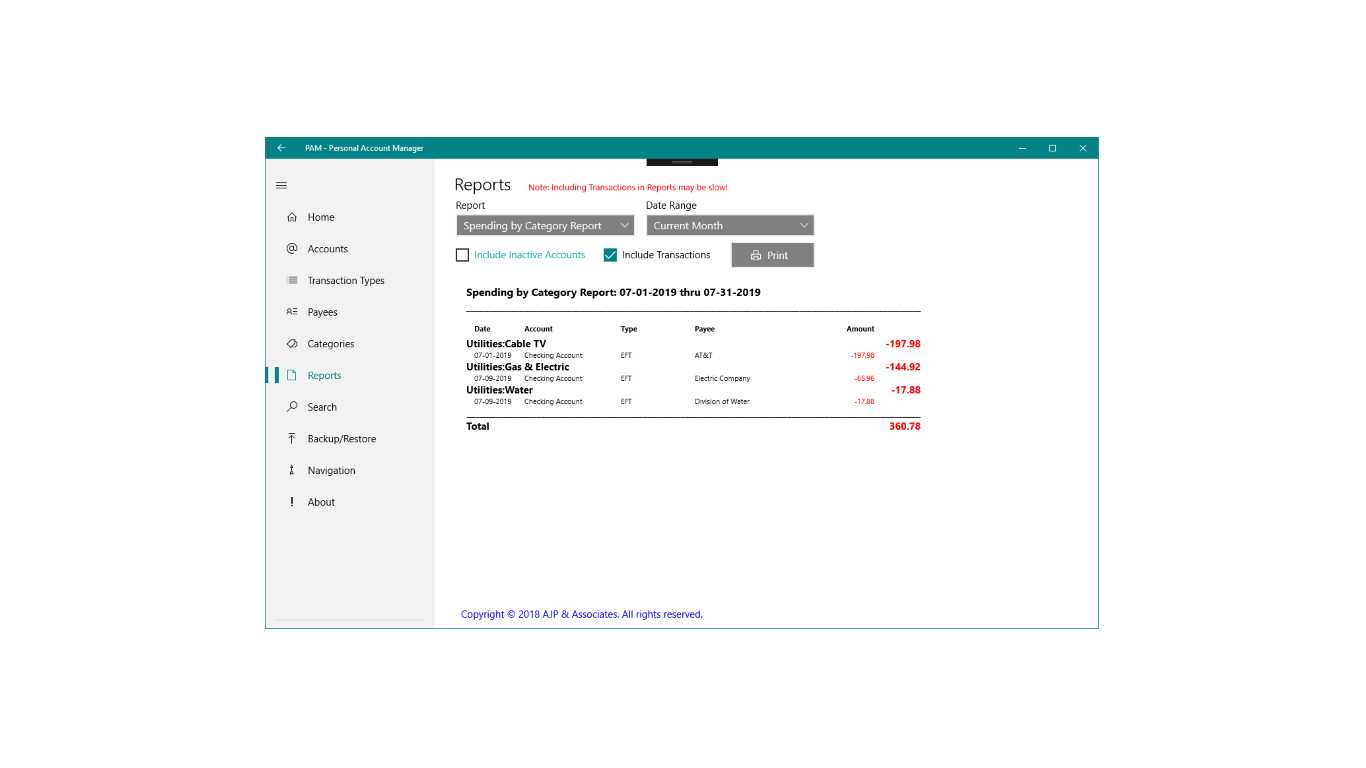This screenshot has height=768, width=1366.
Task: Click the Payee column header
Action: click(704, 329)
